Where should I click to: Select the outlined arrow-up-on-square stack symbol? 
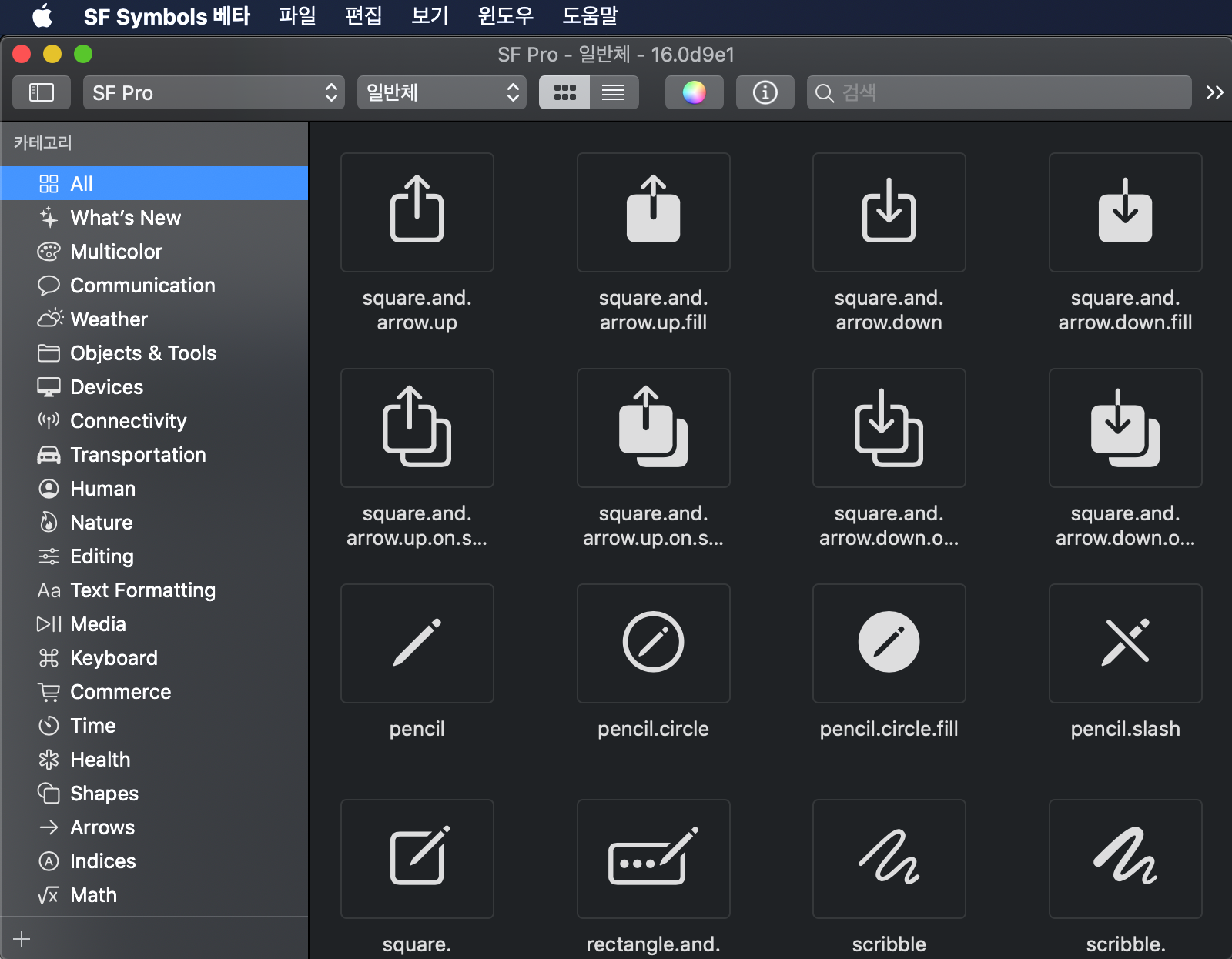tap(417, 428)
